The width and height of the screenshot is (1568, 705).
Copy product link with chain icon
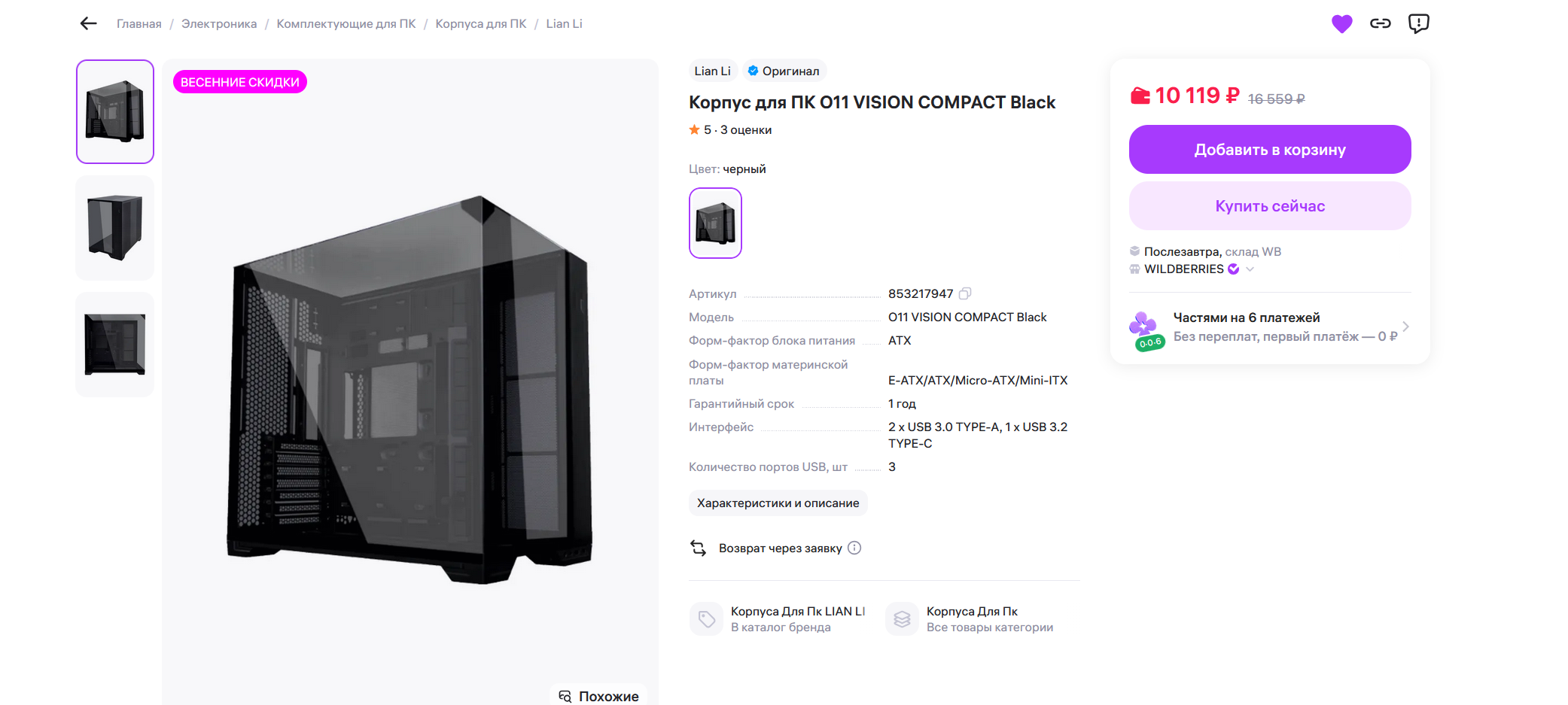tap(1380, 24)
